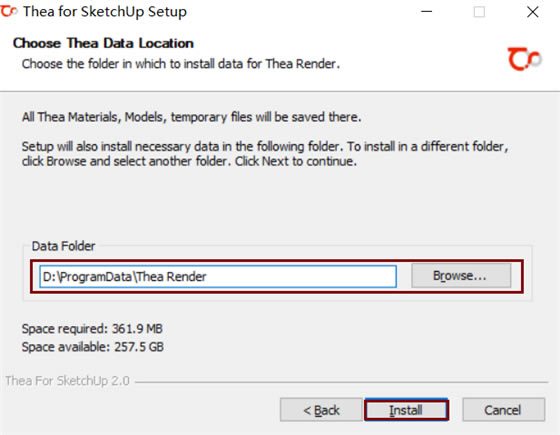Click the window title 'Thea for SketchUp Setup'

coord(105,12)
